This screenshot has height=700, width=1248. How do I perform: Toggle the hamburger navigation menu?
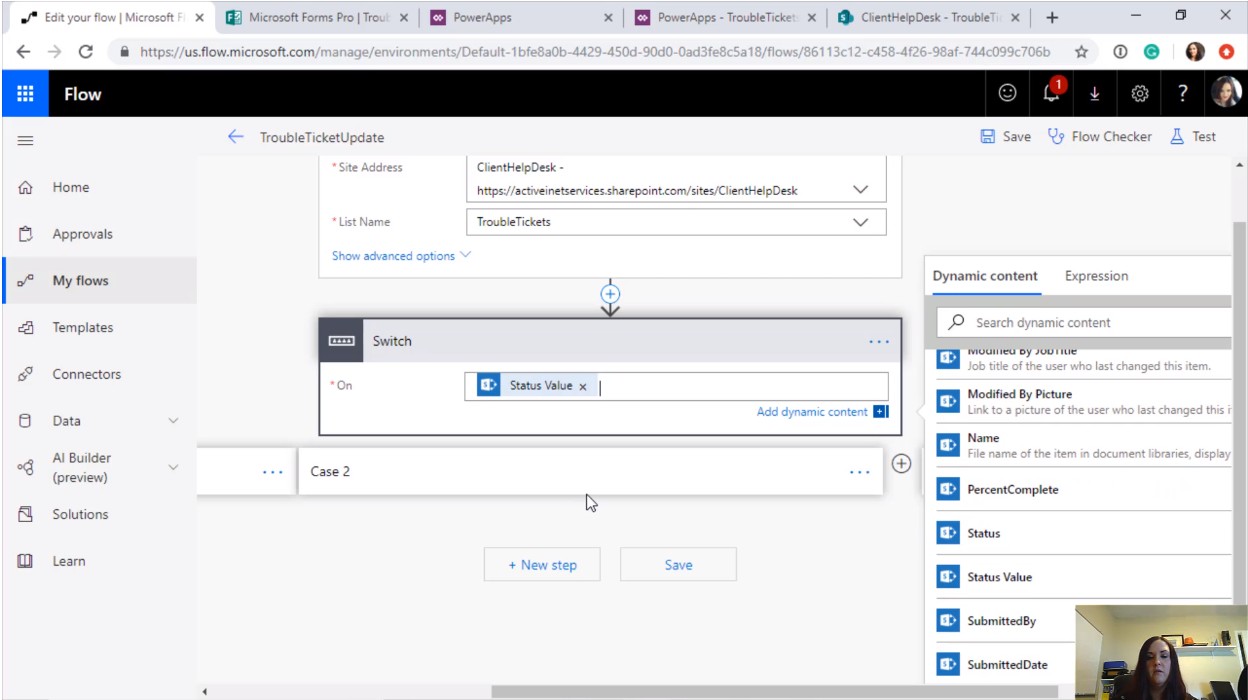point(26,140)
